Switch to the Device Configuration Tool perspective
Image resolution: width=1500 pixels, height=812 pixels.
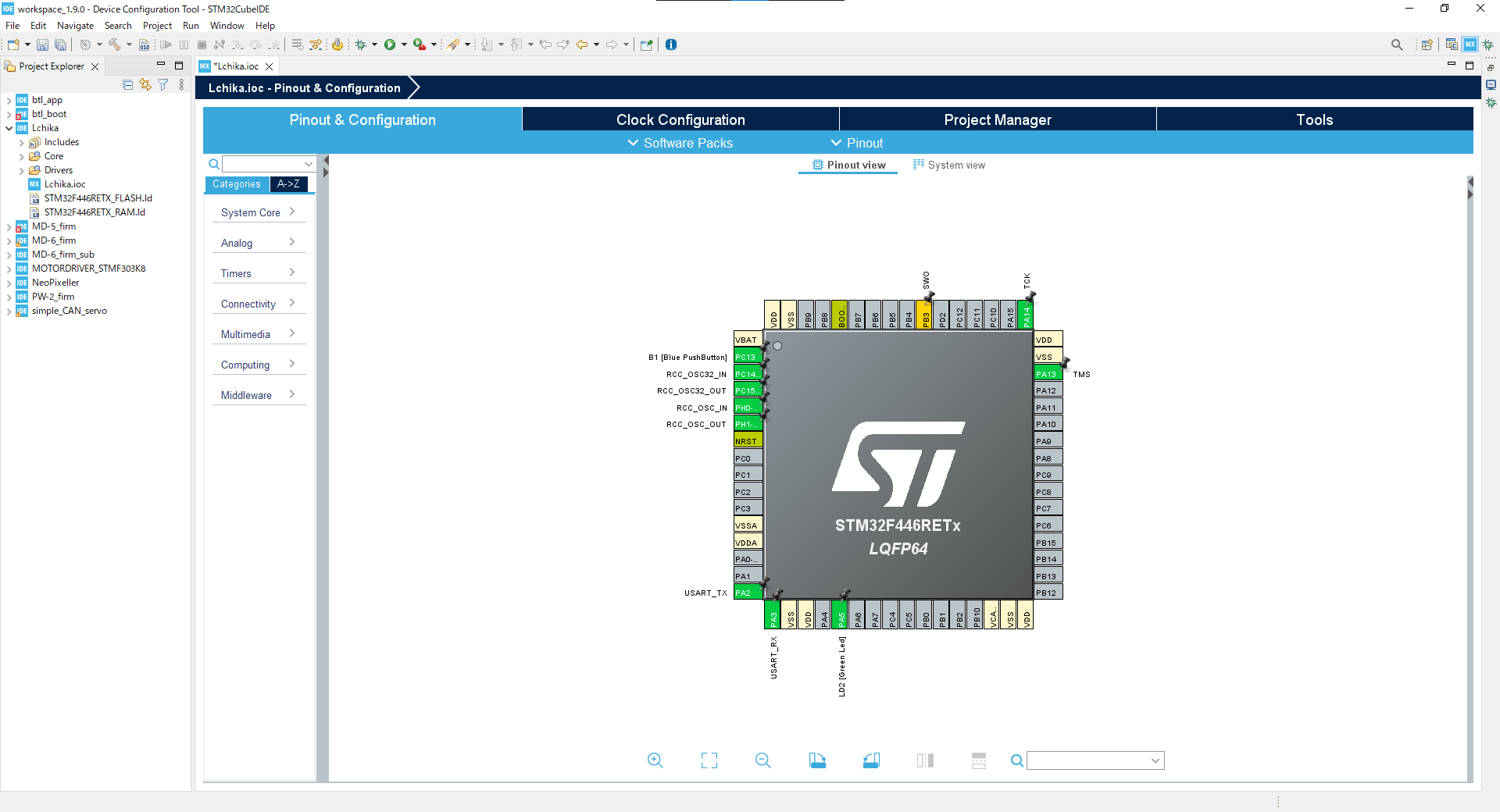click(1470, 45)
